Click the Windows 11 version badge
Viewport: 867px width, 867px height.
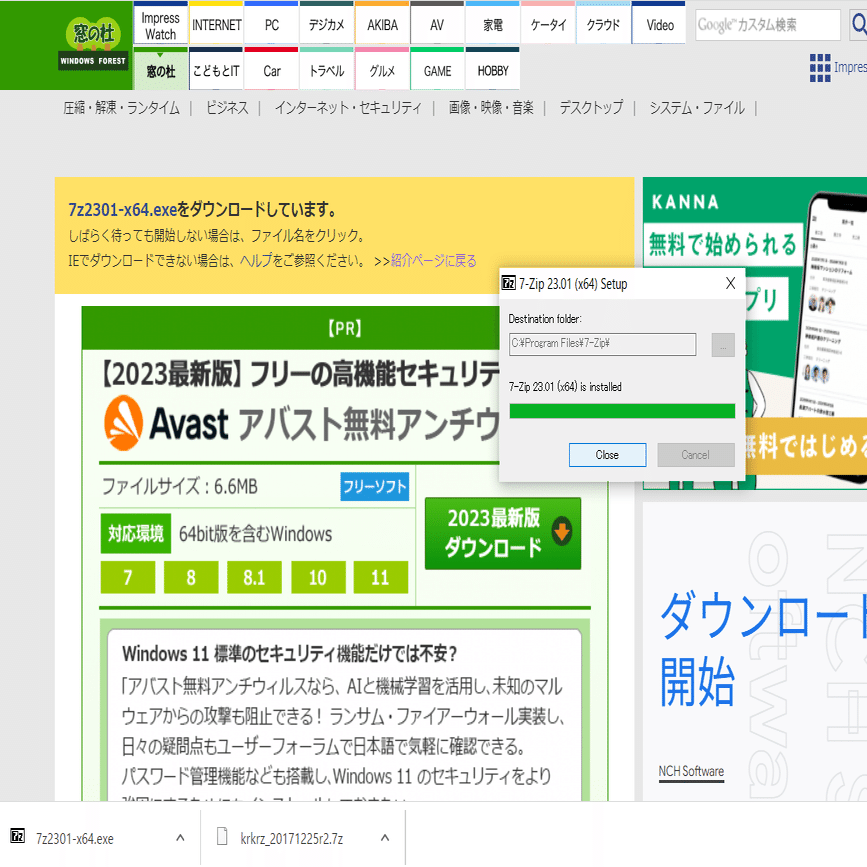[380, 577]
